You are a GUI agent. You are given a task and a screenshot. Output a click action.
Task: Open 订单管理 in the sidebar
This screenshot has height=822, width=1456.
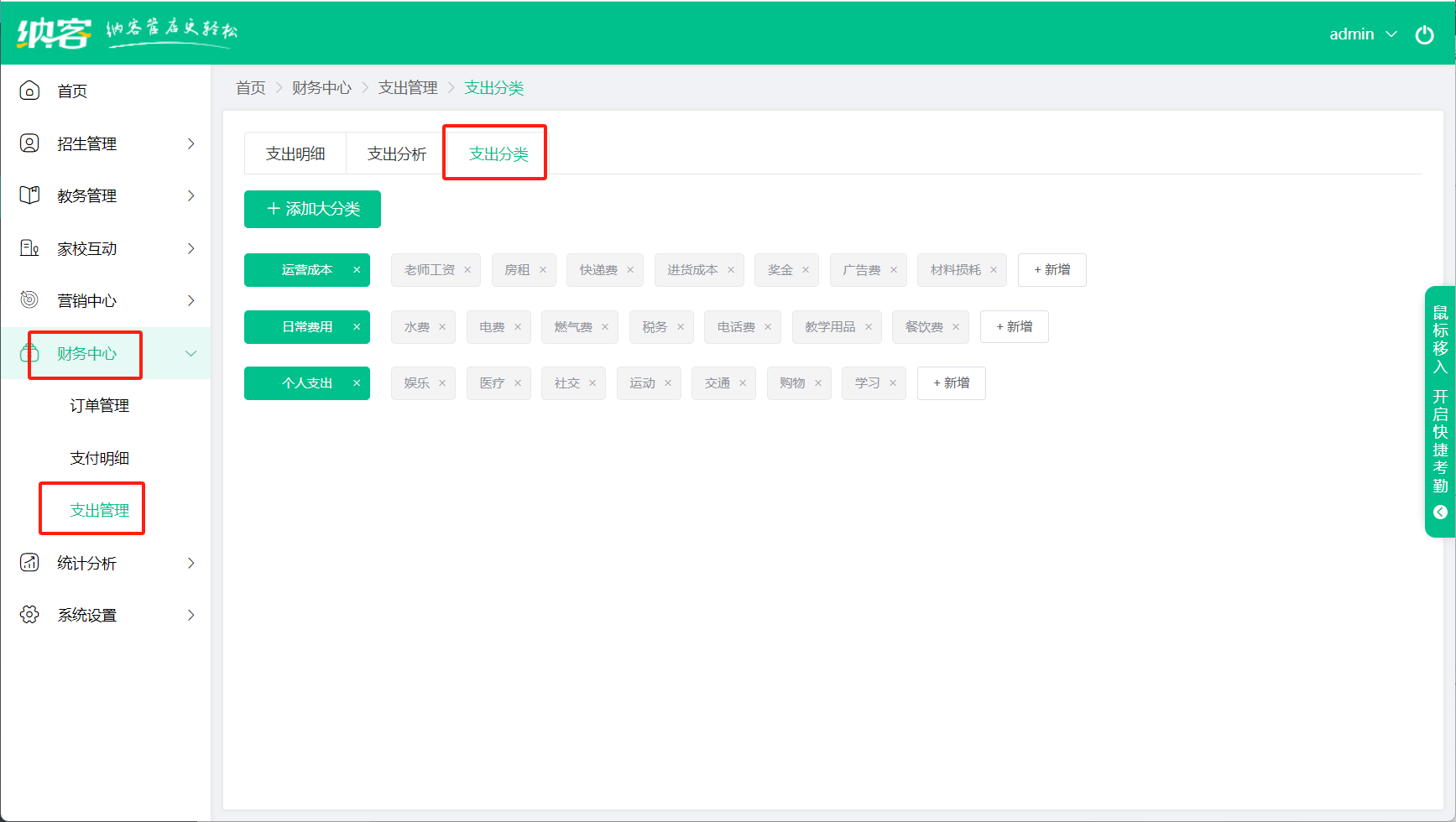tap(99, 406)
